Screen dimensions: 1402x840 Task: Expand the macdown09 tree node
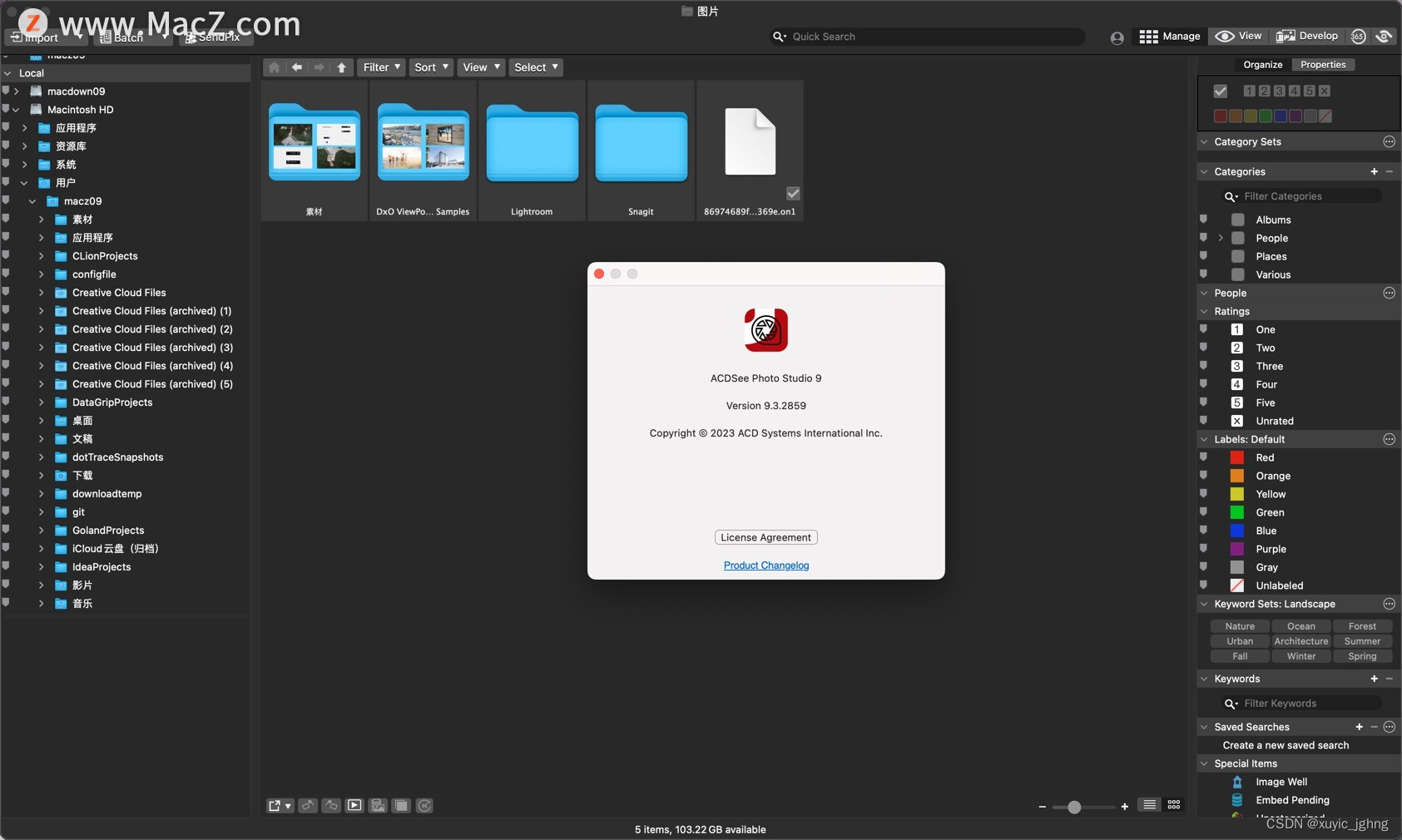(x=16, y=91)
